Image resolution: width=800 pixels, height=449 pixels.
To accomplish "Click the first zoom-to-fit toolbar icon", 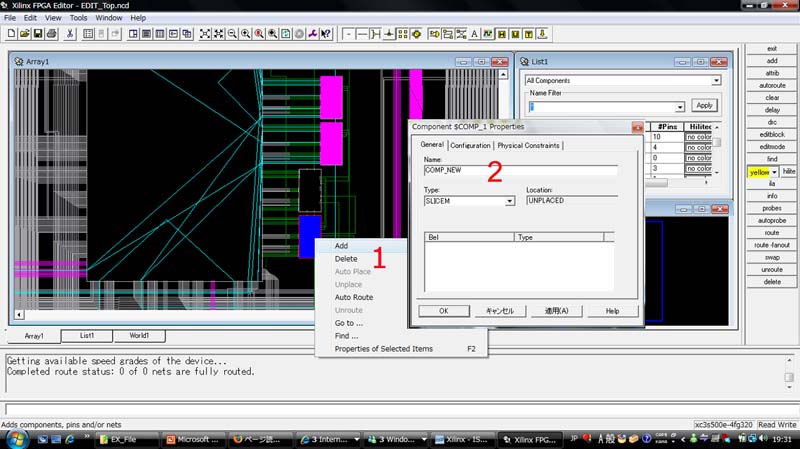I will point(205,34).
